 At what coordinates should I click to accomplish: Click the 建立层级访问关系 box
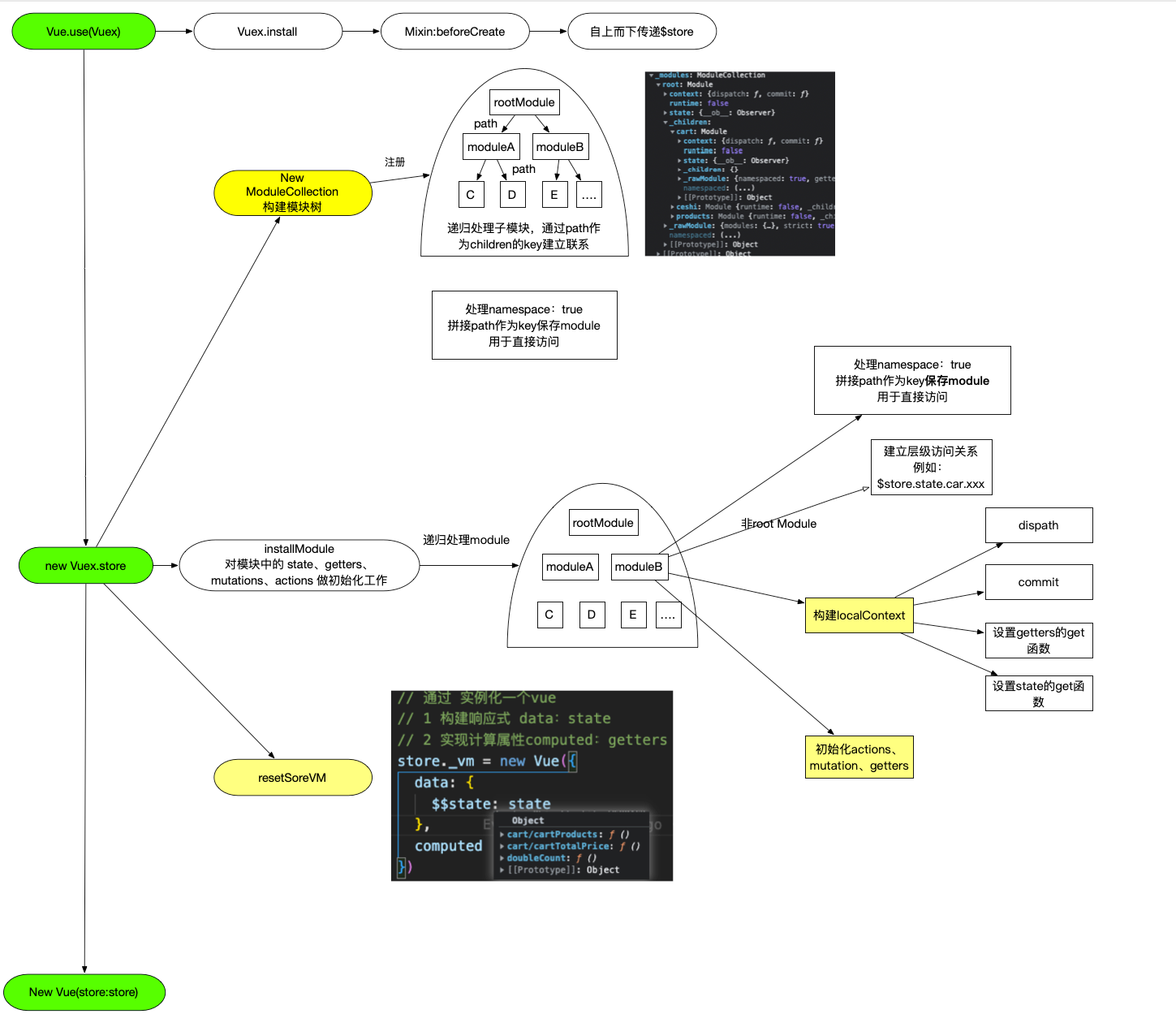tap(931, 467)
